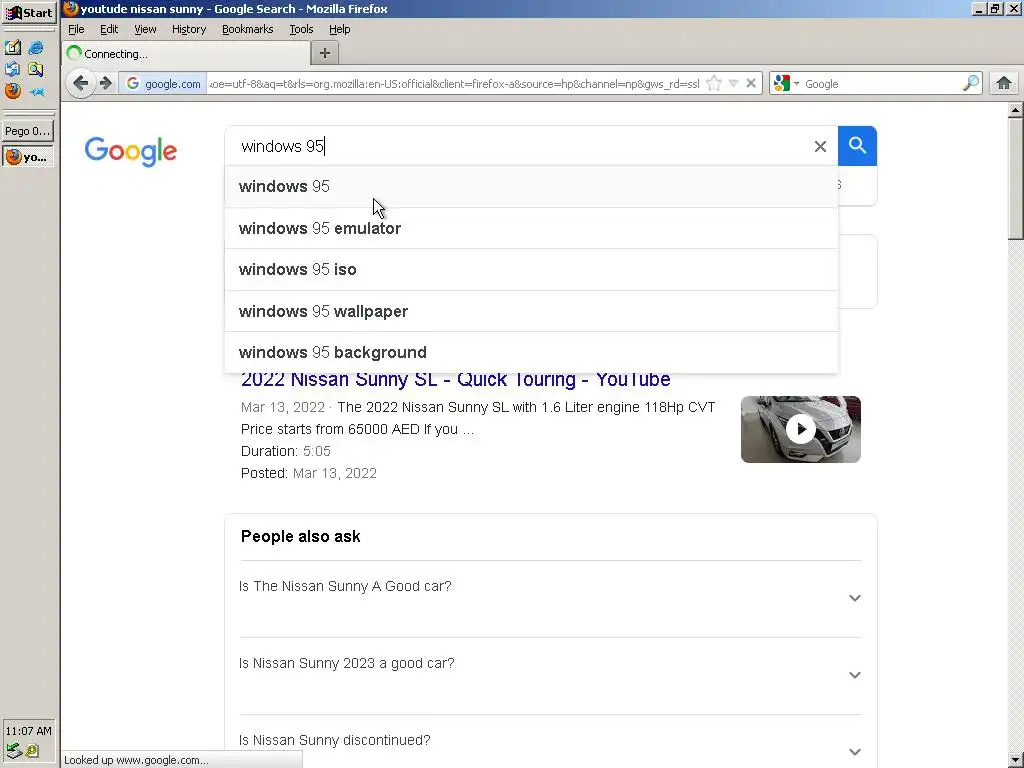Click the Google logo on the page

[x=131, y=152]
